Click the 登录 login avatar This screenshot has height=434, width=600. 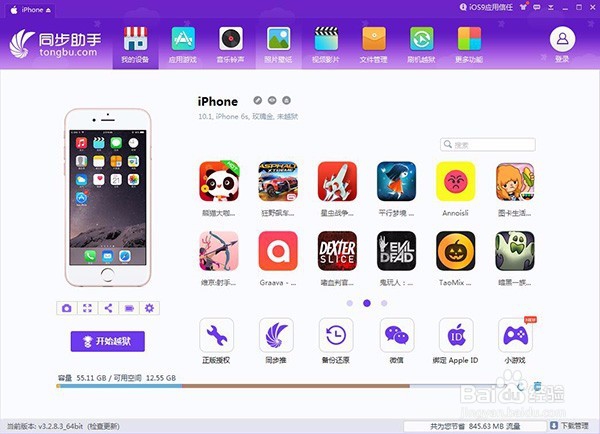(562, 39)
